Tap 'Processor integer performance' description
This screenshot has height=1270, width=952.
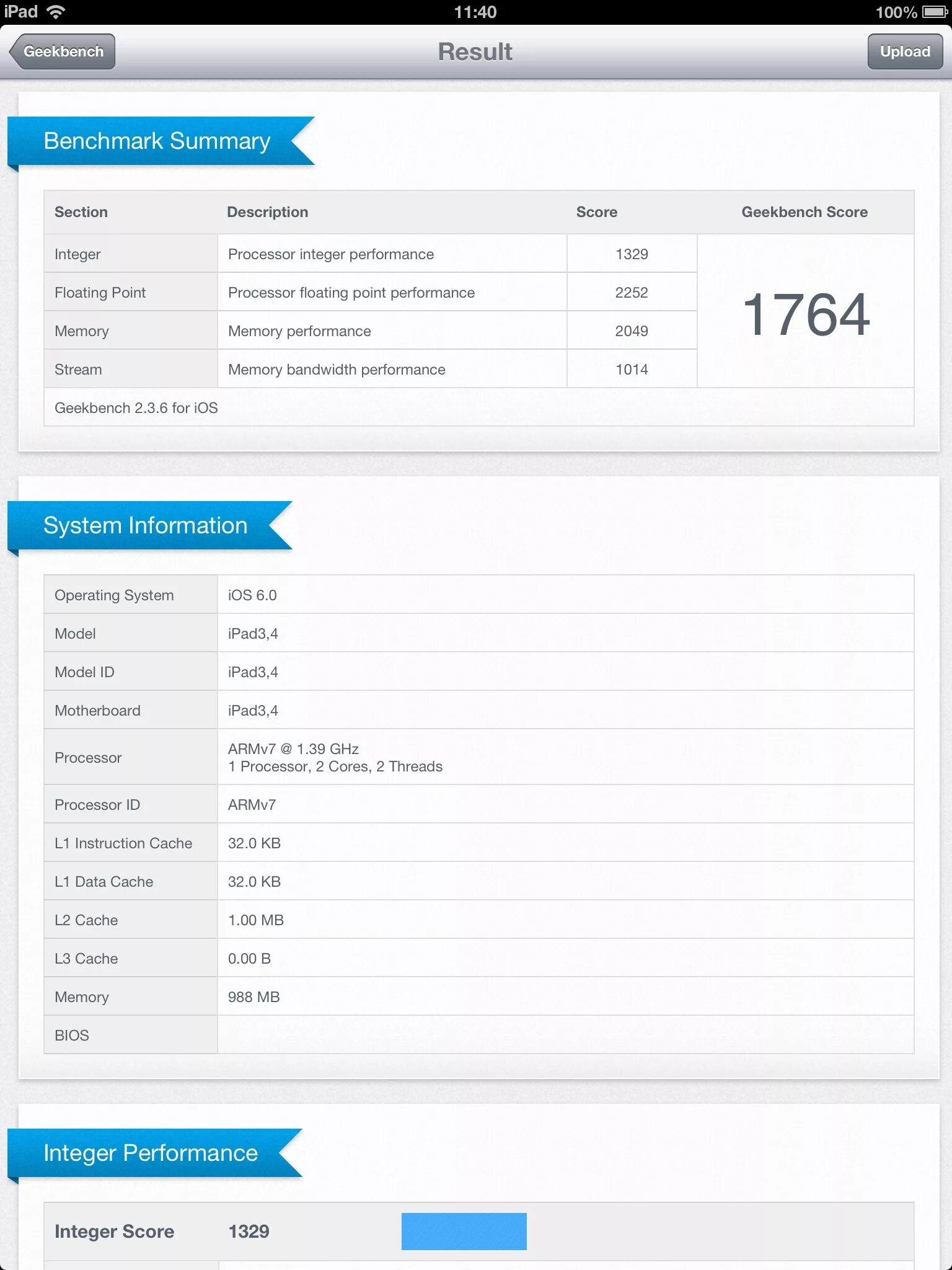click(331, 254)
